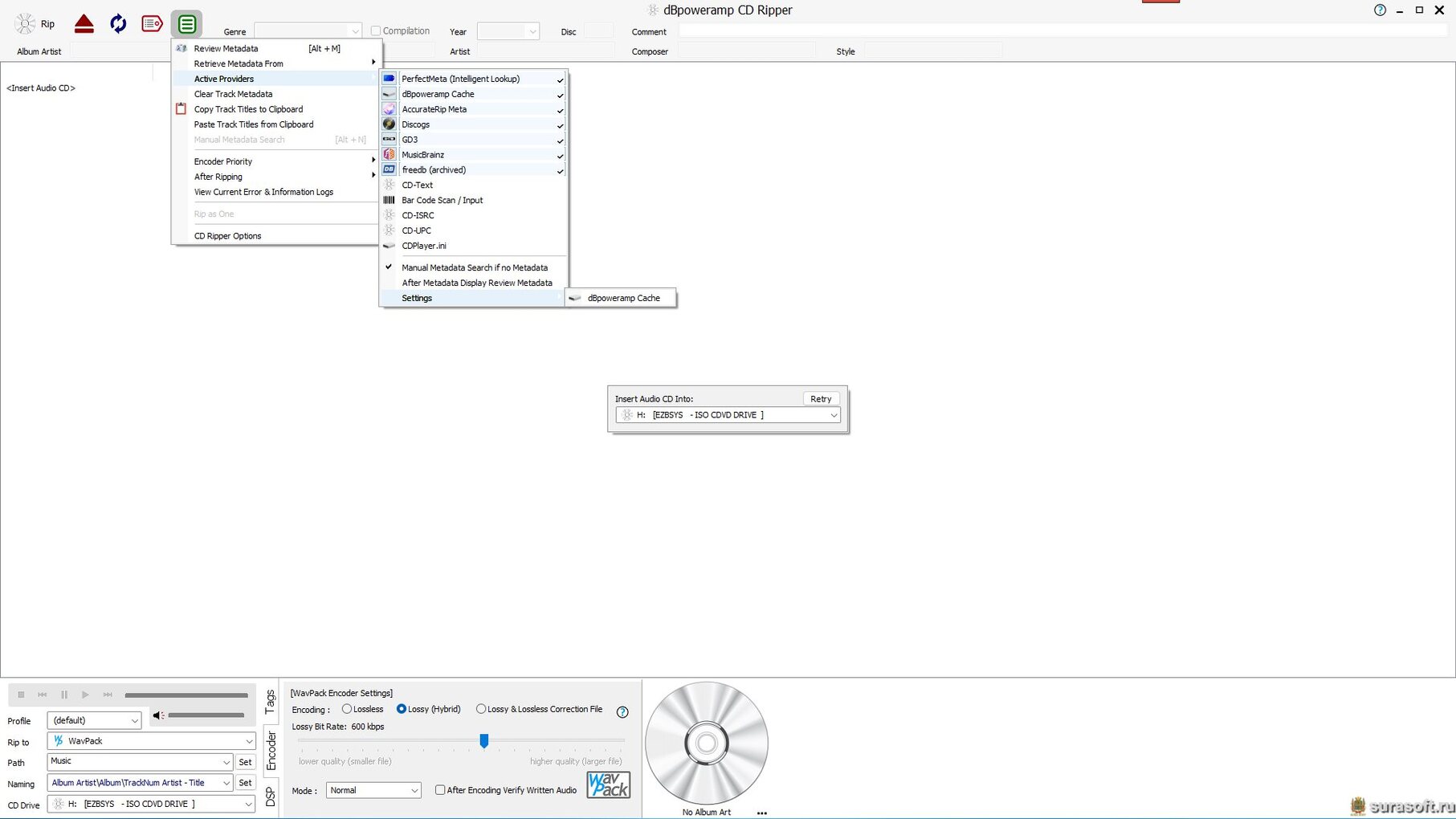Stop playback

(x=21, y=695)
